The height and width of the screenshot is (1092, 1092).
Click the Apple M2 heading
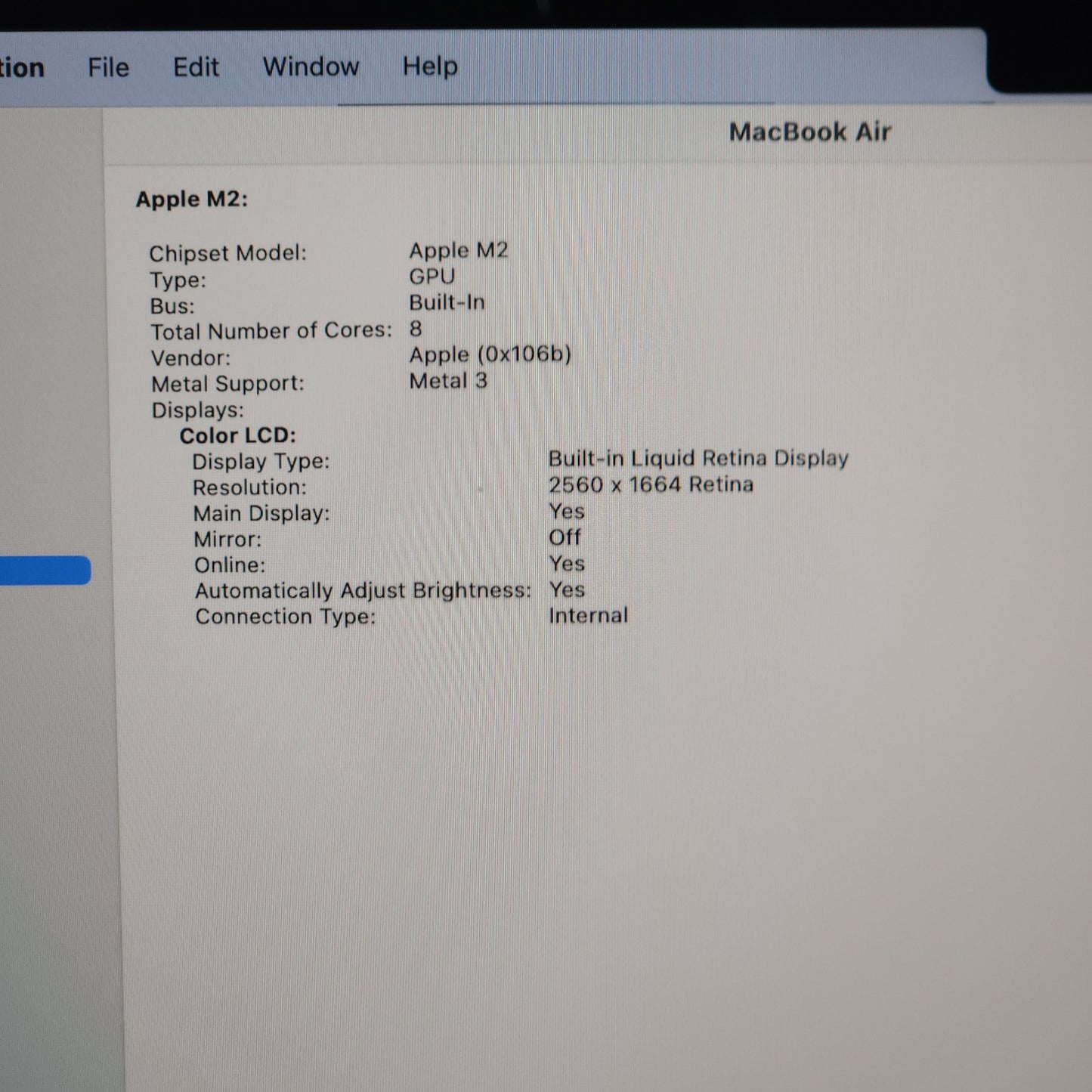pos(192,200)
